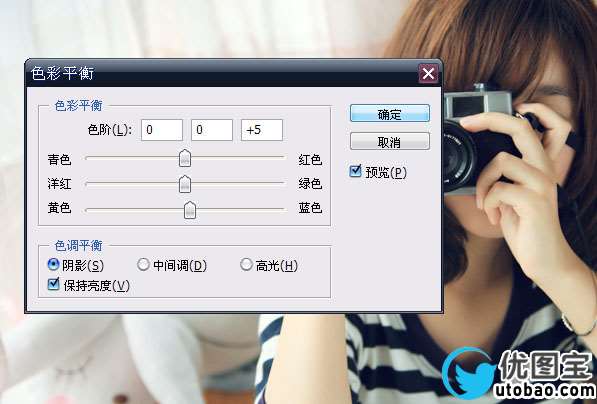Toggle the 保持亮度(V) checkbox

(54, 284)
